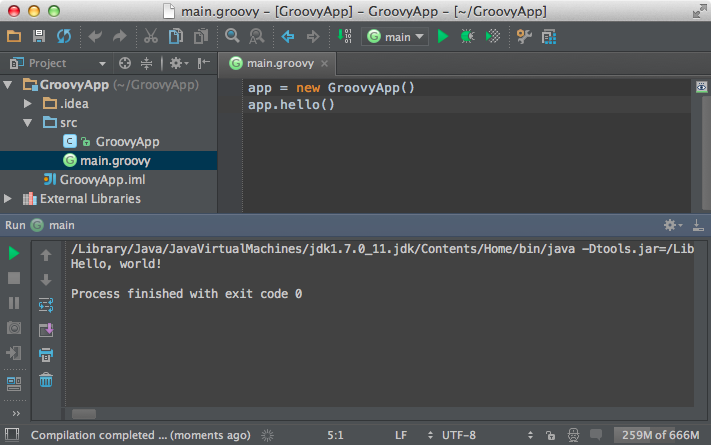Hide the Run tool window
This screenshot has height=445, width=711.
[698, 225]
